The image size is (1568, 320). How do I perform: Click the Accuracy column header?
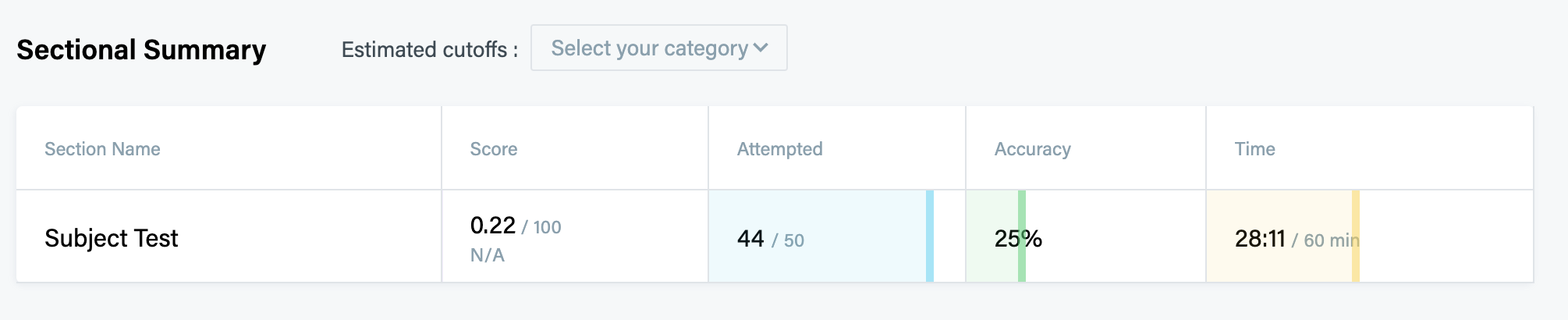tap(1032, 149)
